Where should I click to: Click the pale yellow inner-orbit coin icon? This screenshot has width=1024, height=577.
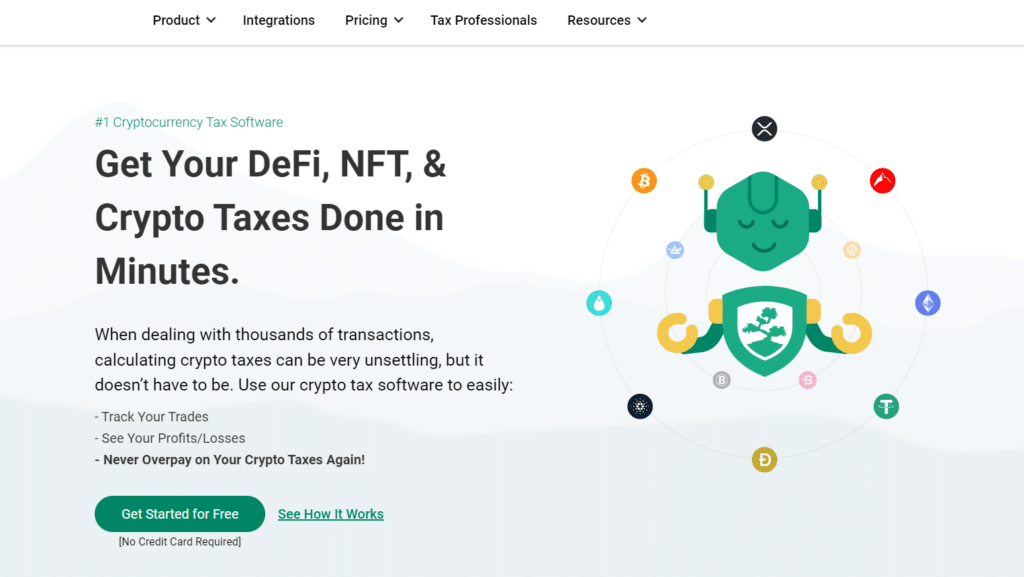(x=852, y=250)
